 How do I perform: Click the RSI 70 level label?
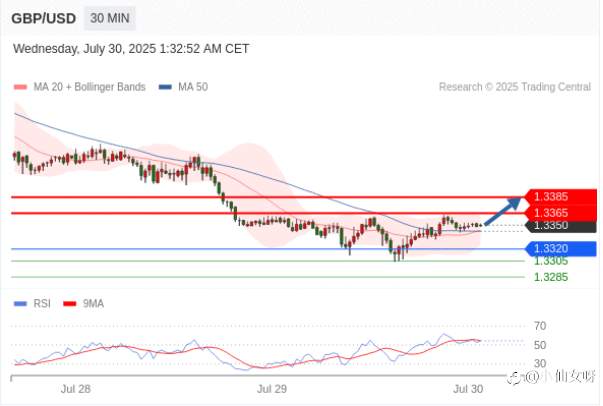click(540, 326)
